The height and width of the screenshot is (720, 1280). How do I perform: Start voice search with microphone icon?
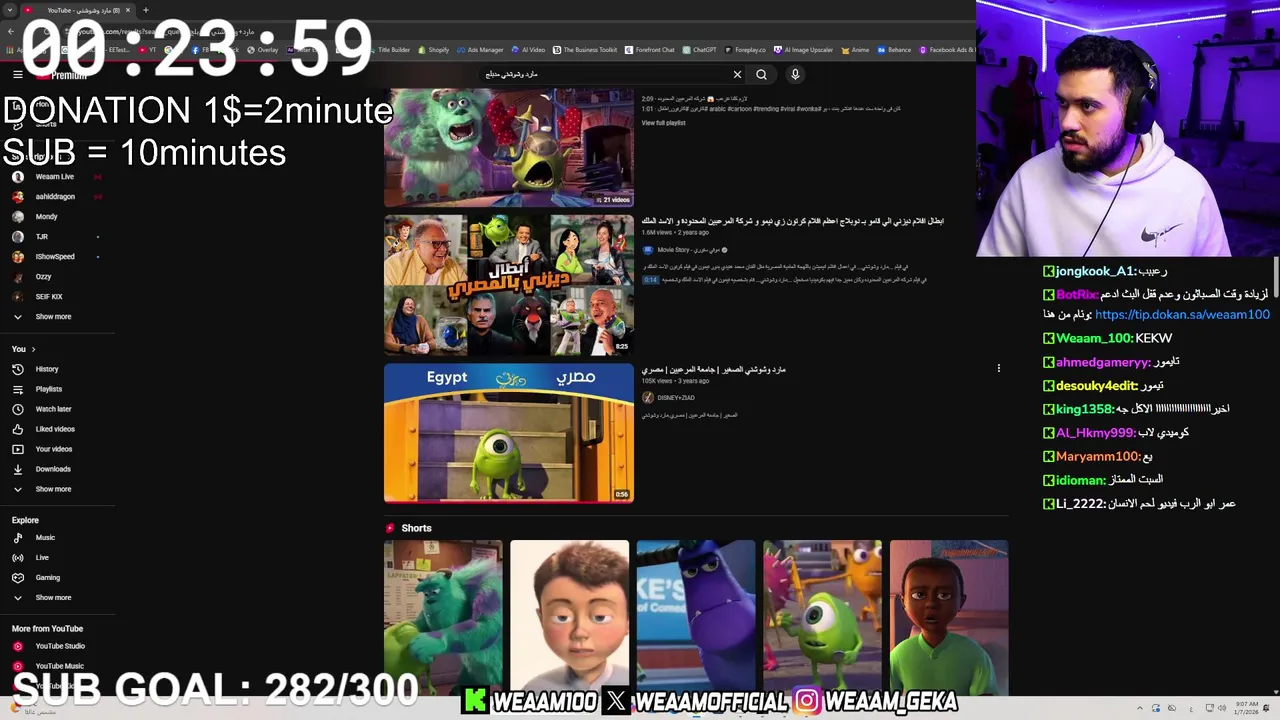795,74
